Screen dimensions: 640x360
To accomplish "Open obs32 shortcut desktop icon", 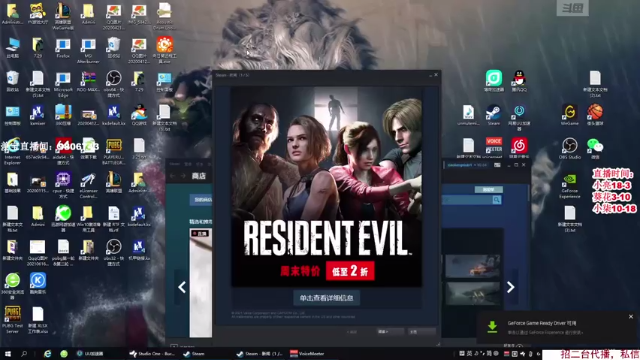I will click(113, 252).
